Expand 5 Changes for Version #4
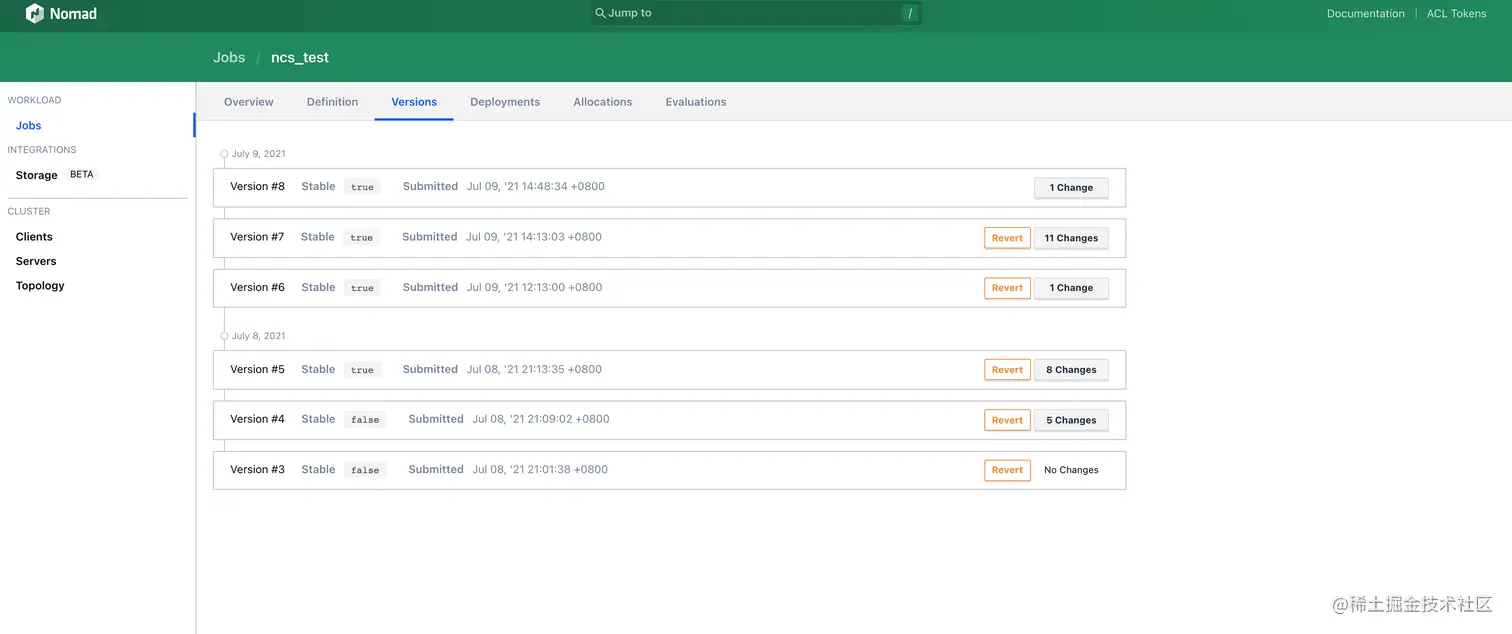 point(1071,420)
